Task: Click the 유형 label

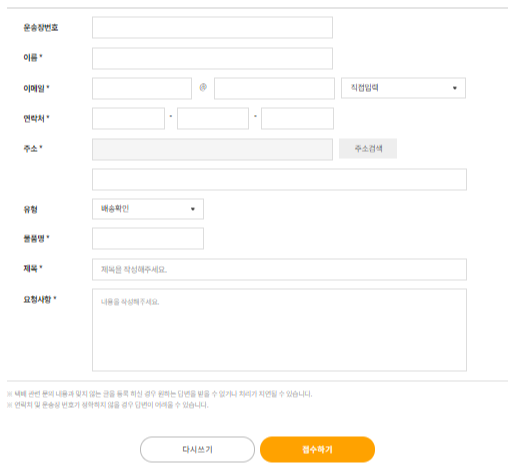Action: [x=30, y=209]
